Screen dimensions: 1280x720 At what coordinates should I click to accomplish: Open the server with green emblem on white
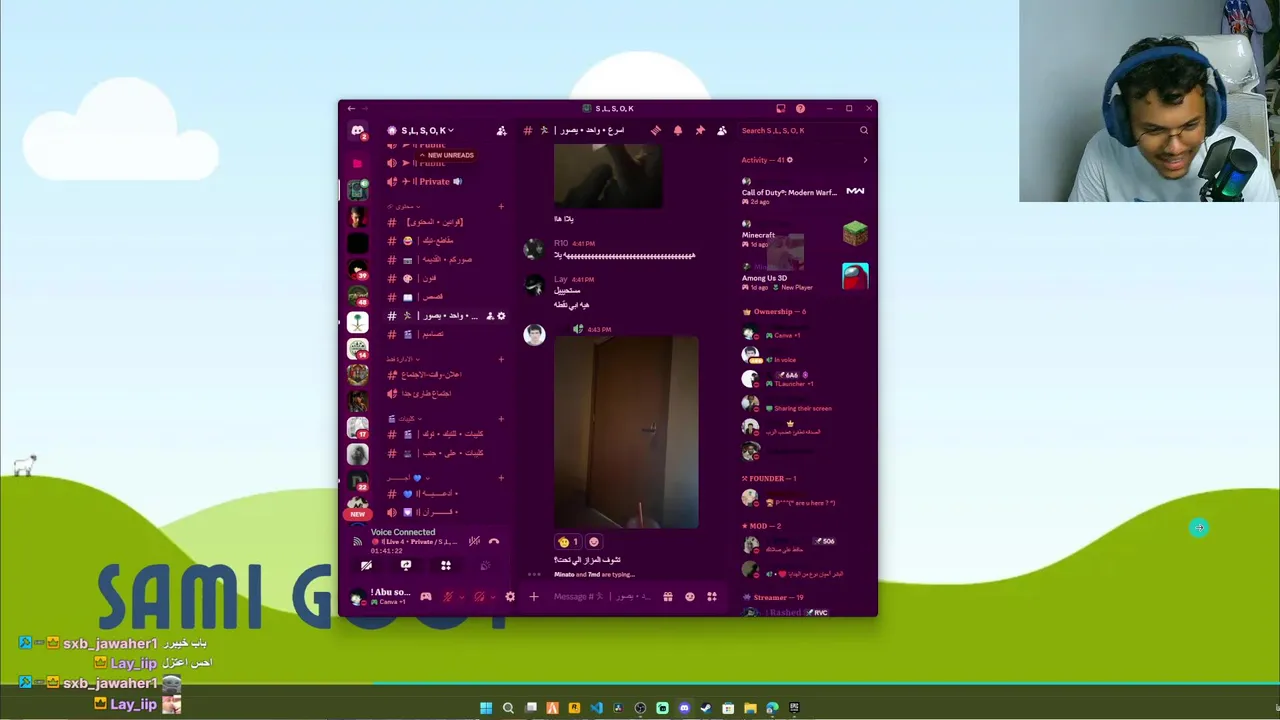click(x=357, y=322)
